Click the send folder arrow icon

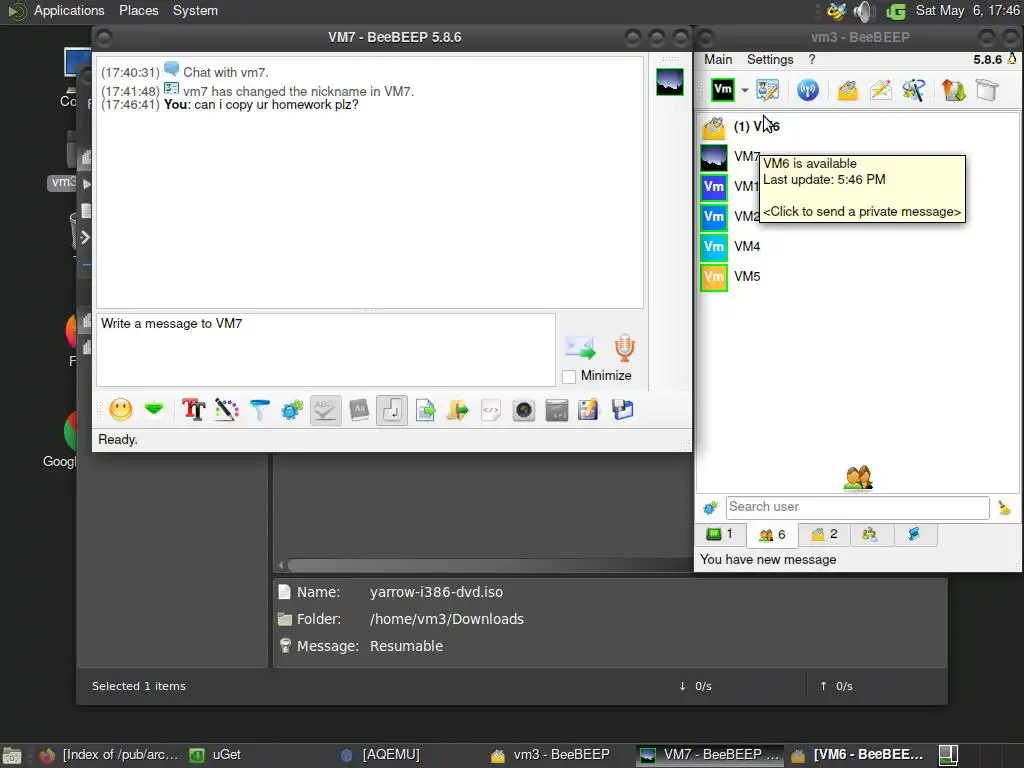pyautogui.click(x=458, y=410)
